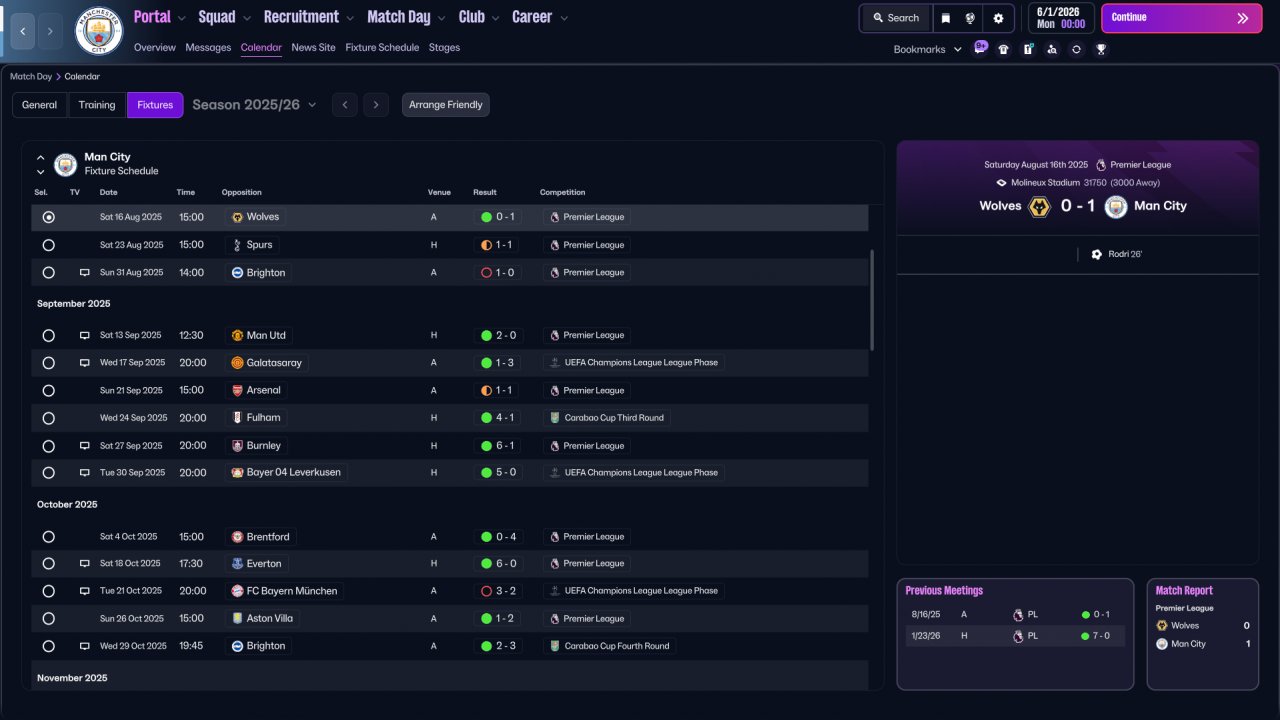Switch to the Messages tab
This screenshot has height=720, width=1280.
(208, 48)
